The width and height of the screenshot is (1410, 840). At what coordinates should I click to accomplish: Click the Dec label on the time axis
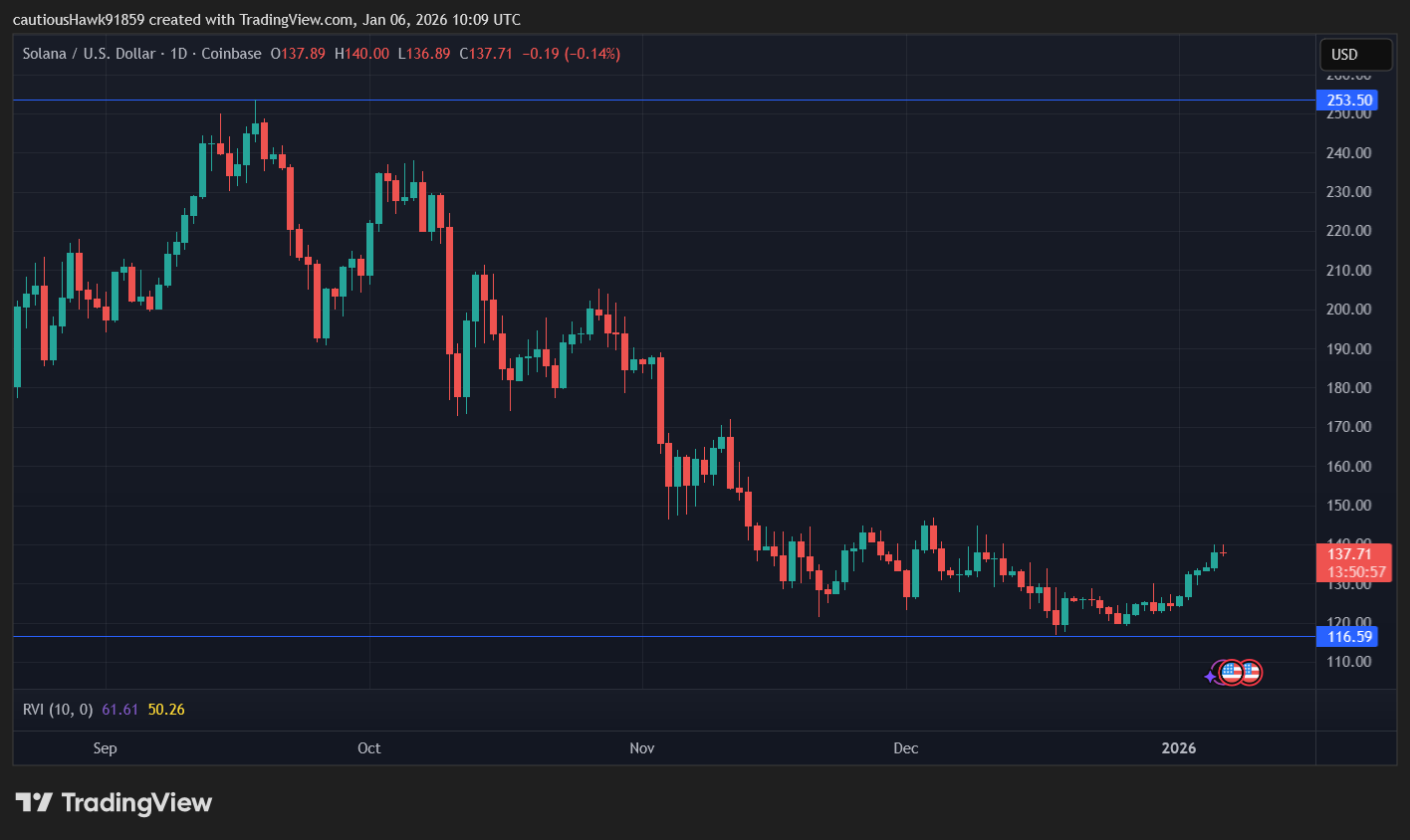(x=905, y=748)
